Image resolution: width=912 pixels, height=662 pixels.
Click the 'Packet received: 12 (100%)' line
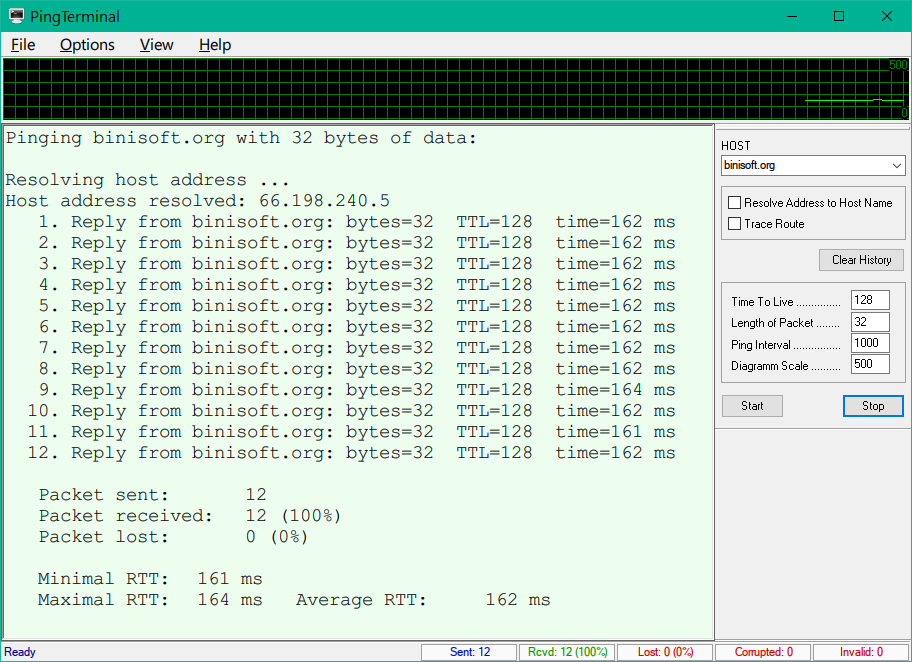coord(190,516)
